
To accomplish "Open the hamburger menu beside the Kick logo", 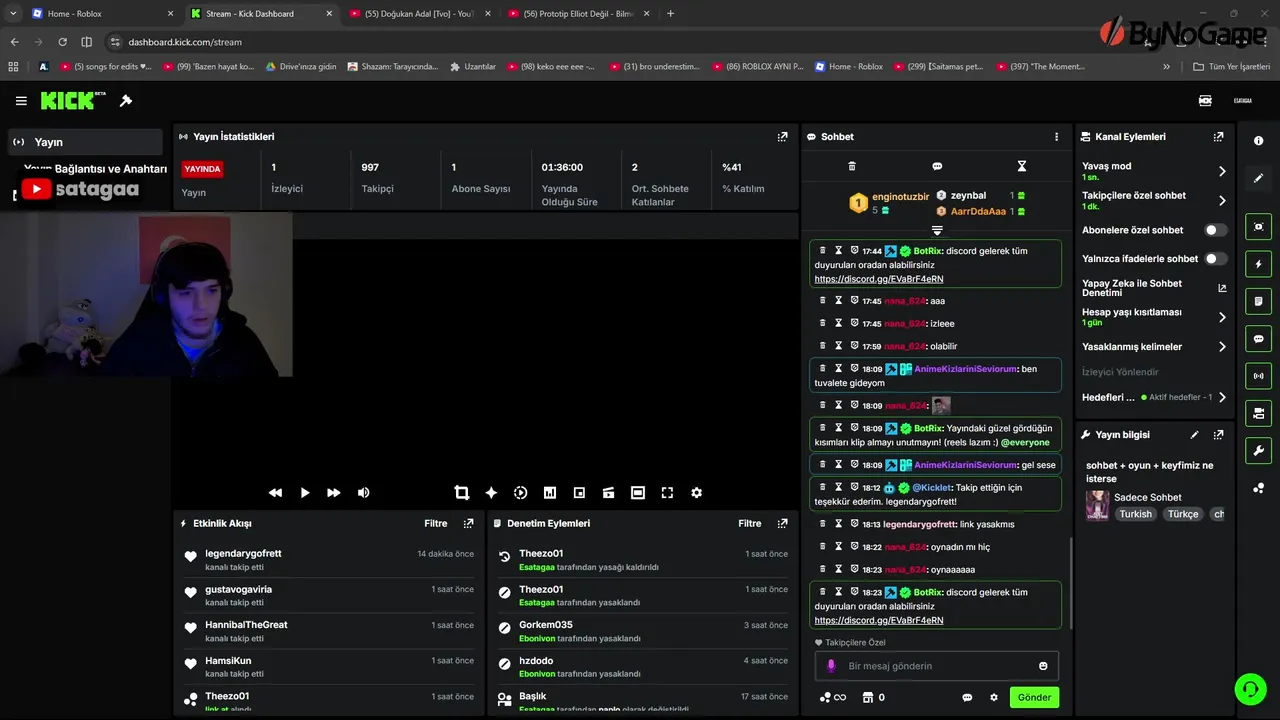I will 21,101.
